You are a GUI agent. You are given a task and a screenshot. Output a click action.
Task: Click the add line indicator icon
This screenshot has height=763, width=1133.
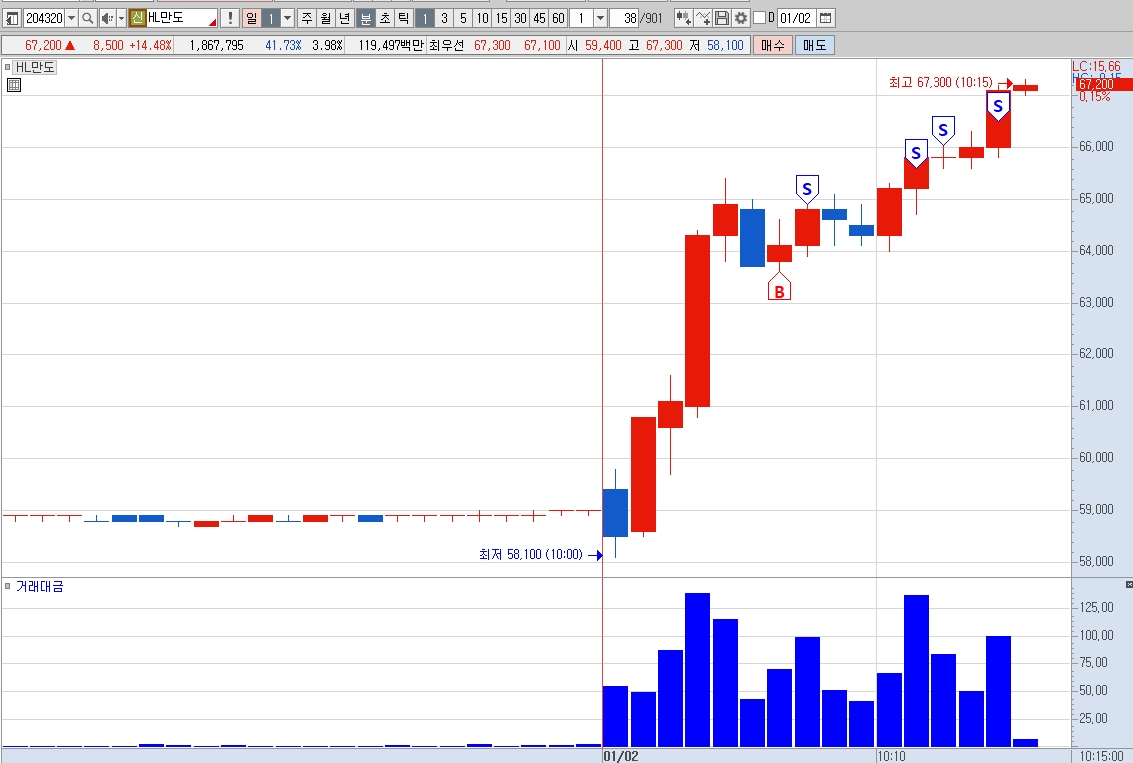pyautogui.click(x=702, y=18)
